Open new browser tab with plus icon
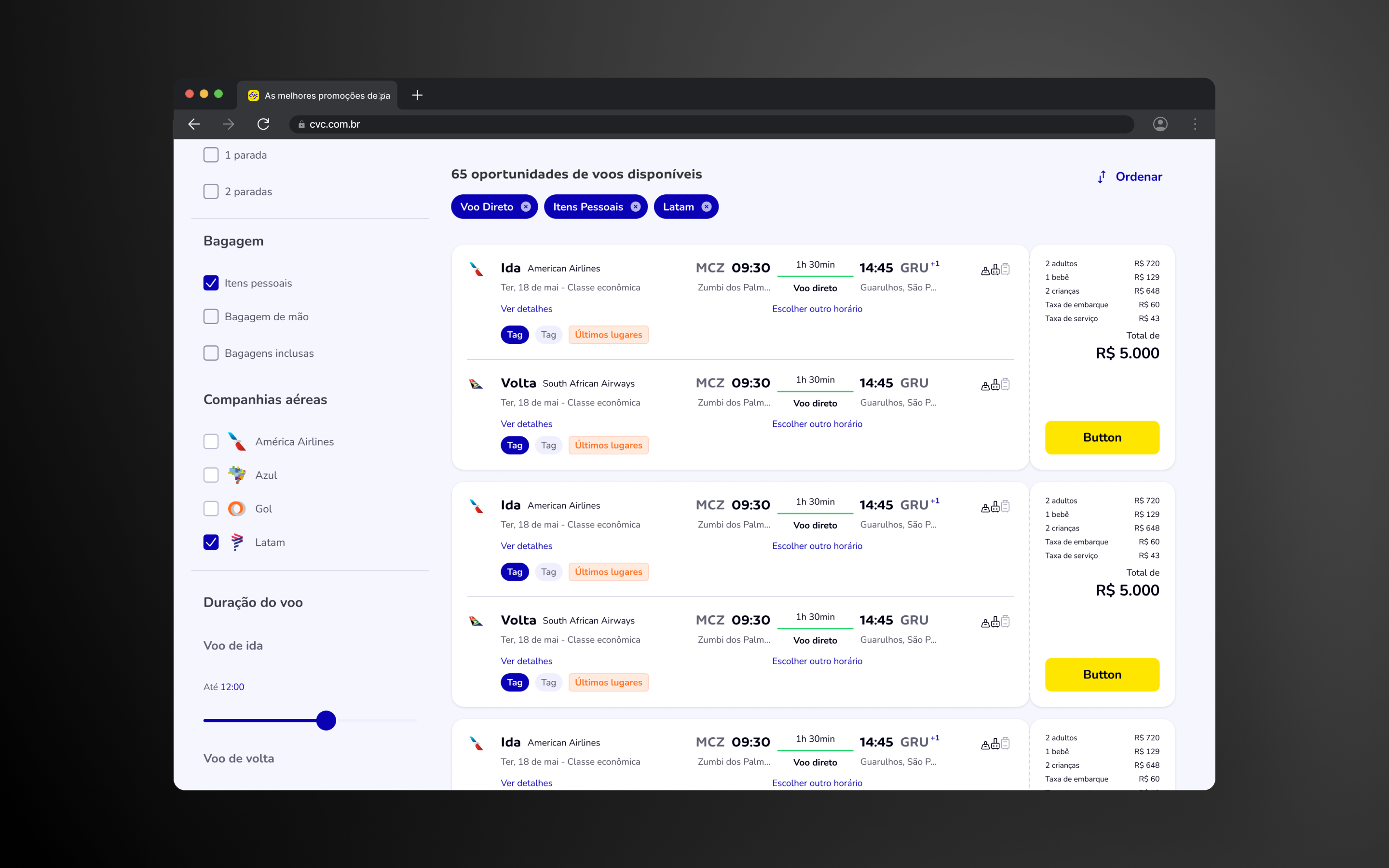Screen dimensions: 1389x868 point(417,95)
